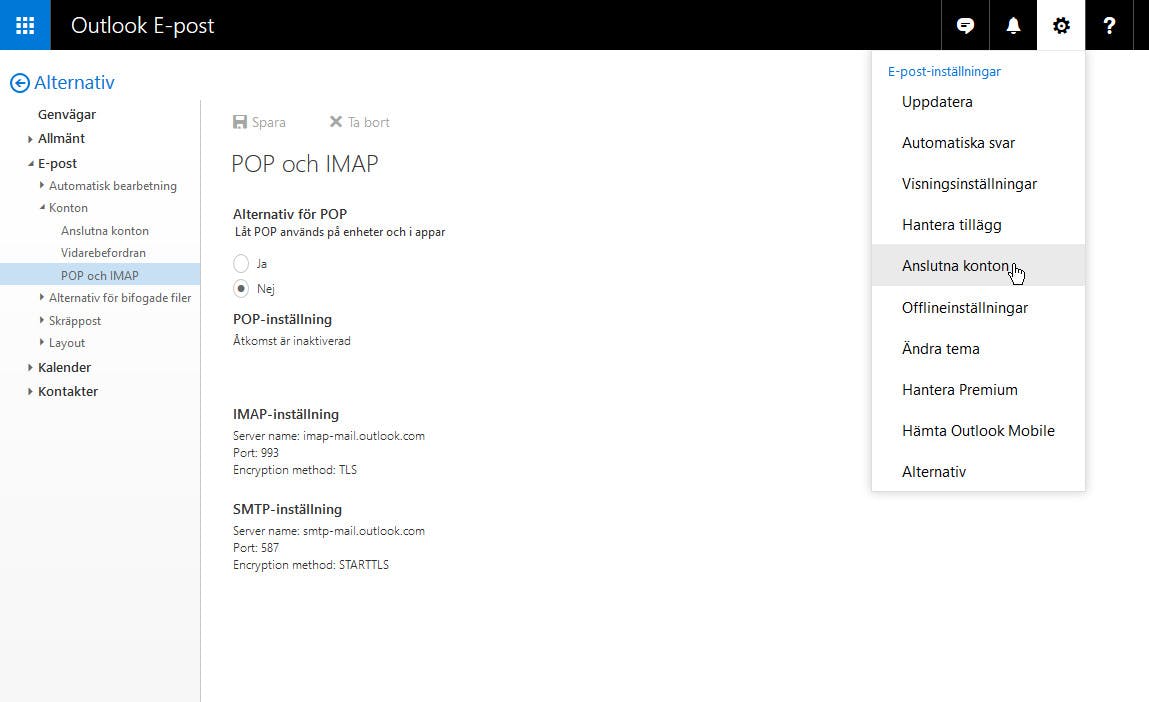The height and width of the screenshot is (702, 1149).
Task: Click the Ta bort X icon
Action: point(336,122)
